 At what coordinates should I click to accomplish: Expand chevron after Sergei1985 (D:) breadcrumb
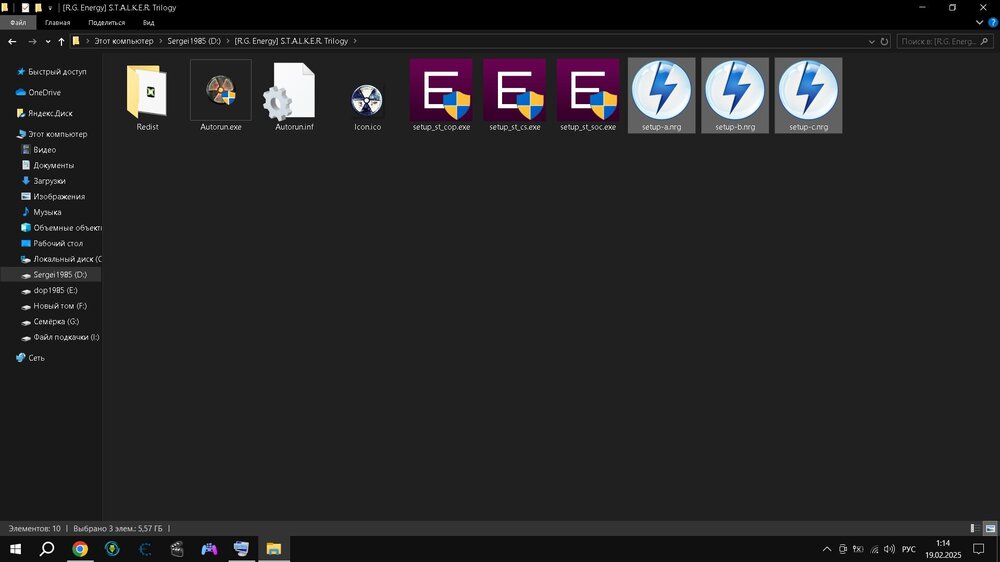click(x=228, y=41)
